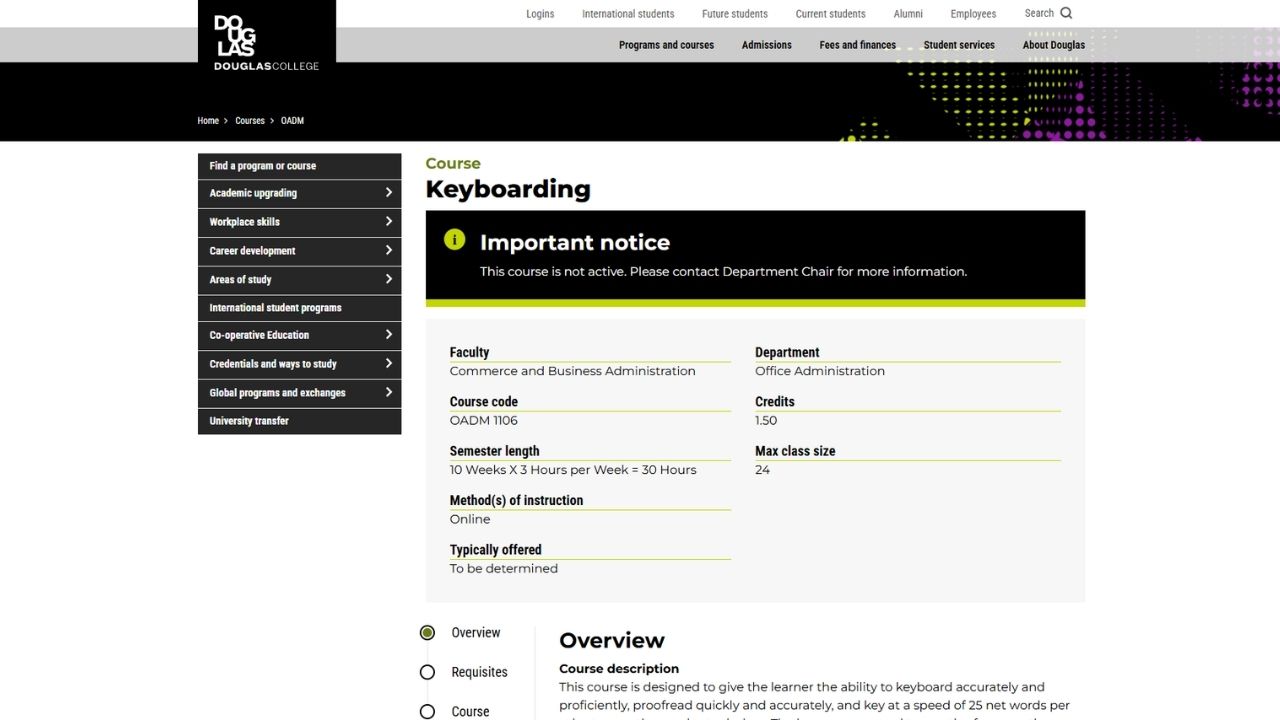Click the 10 Weeks semester length text
The height and width of the screenshot is (720, 1280).
(573, 470)
